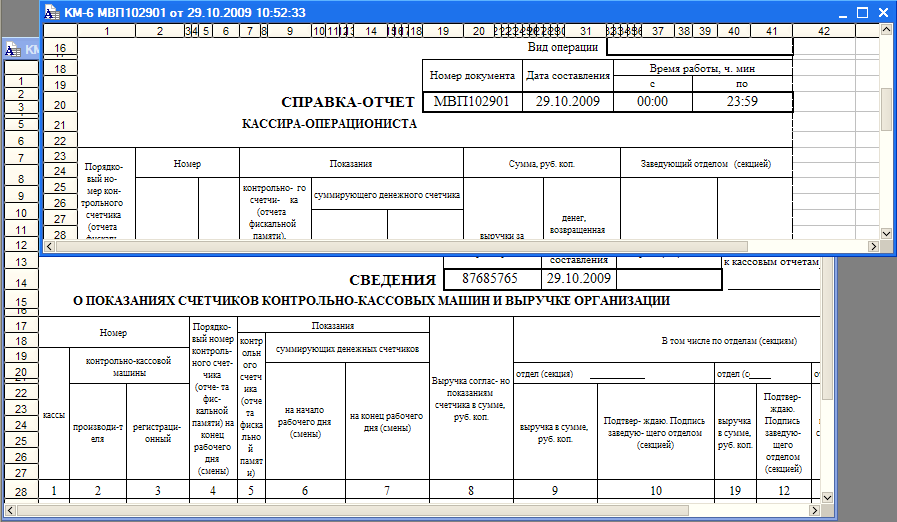
Task: Click scroll down arrow in background window
Action: [x=827, y=497]
